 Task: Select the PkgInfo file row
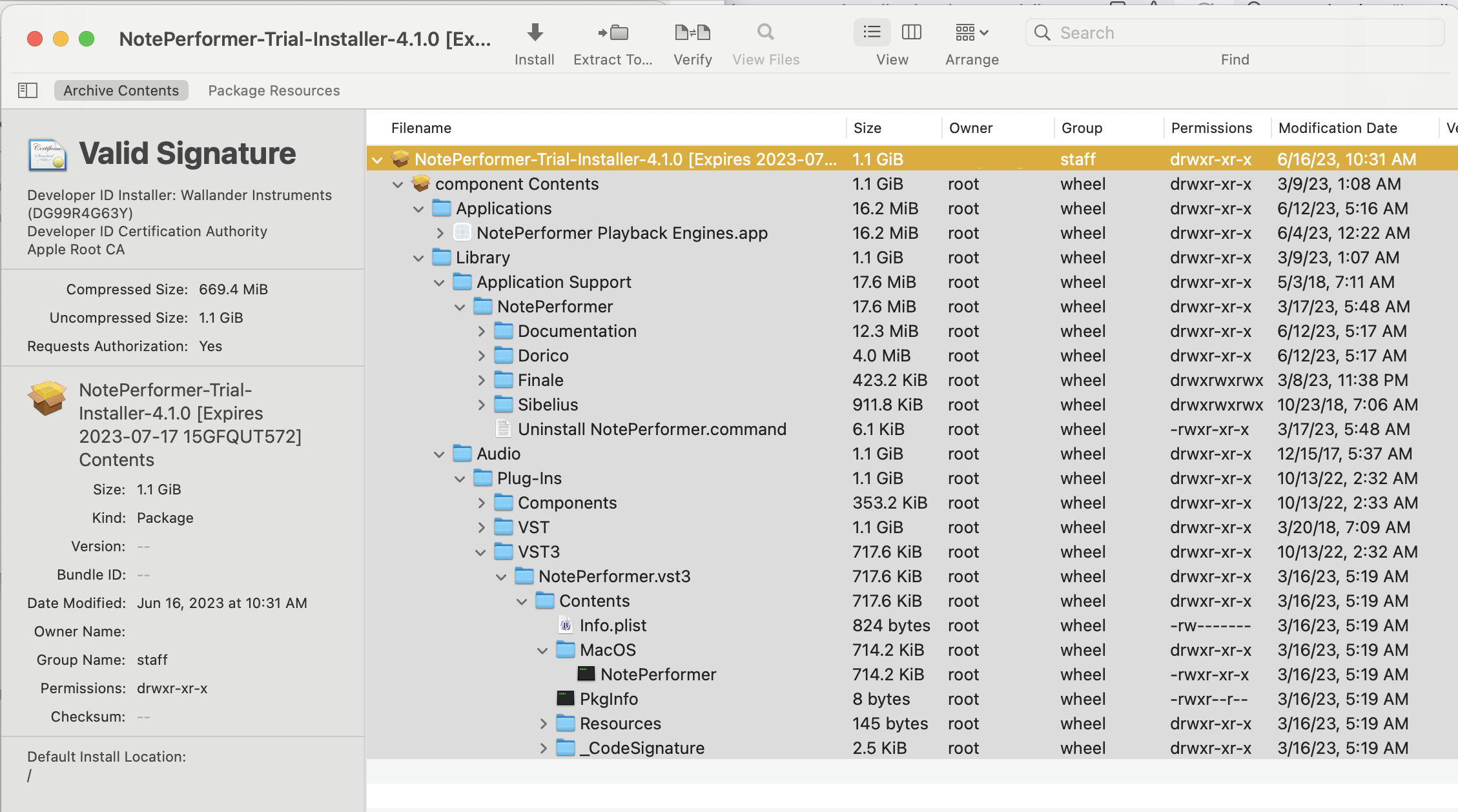pos(609,699)
